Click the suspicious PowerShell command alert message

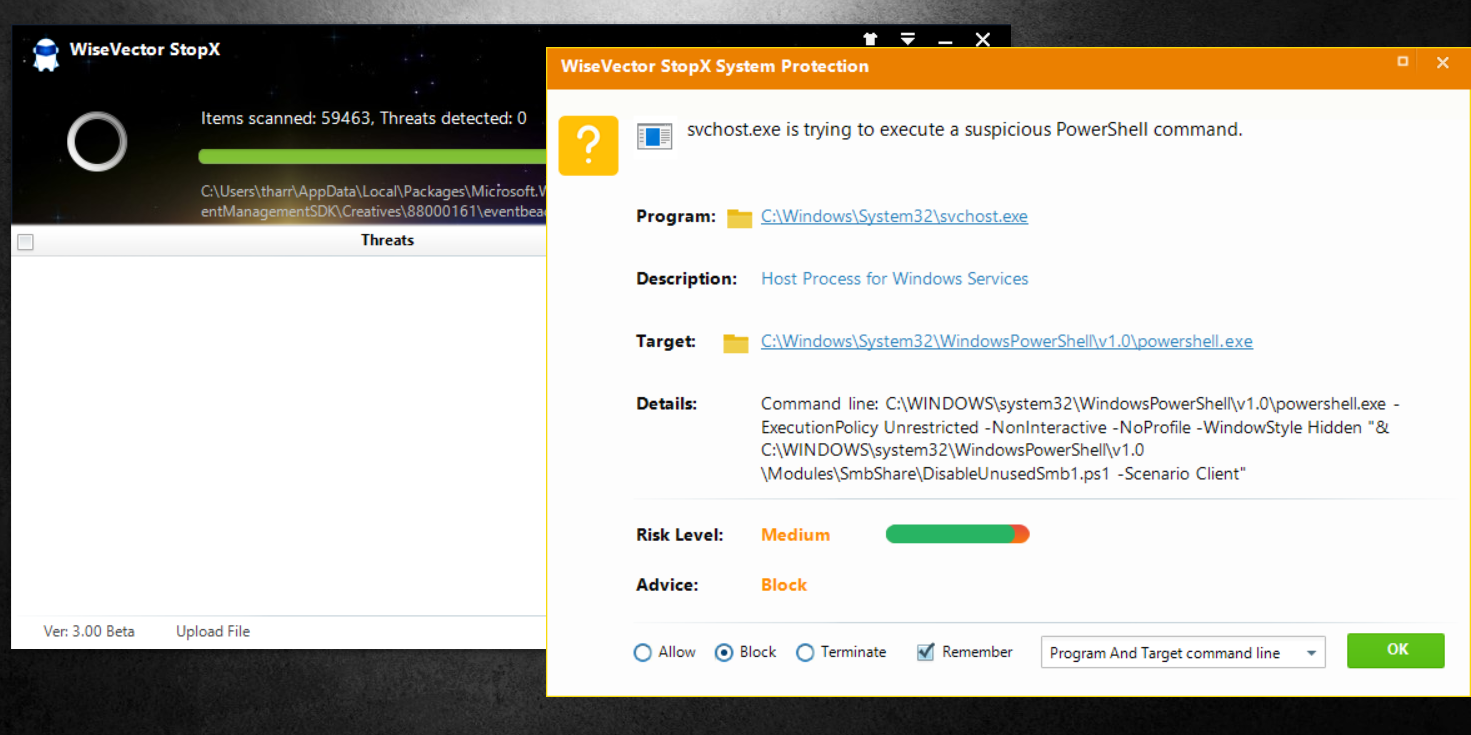click(964, 129)
